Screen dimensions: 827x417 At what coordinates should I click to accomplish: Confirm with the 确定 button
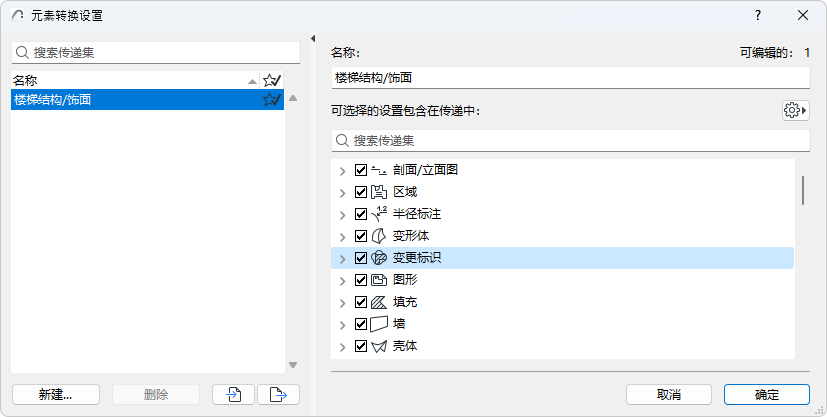tap(766, 394)
